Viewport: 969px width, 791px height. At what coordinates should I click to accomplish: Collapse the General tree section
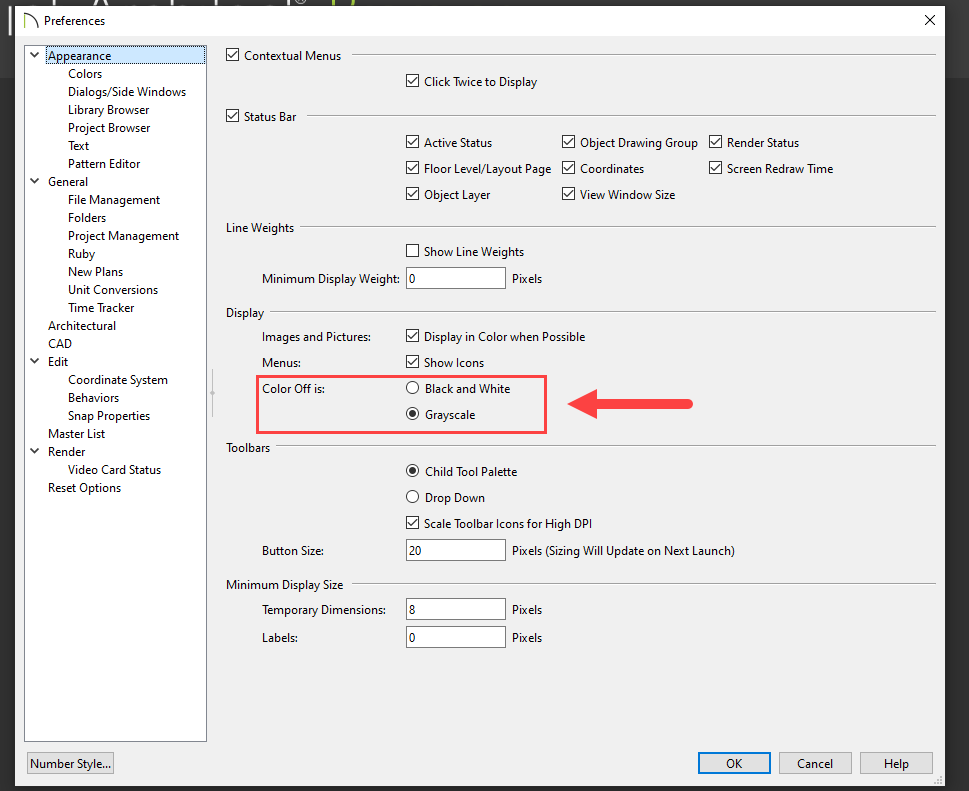tap(37, 182)
